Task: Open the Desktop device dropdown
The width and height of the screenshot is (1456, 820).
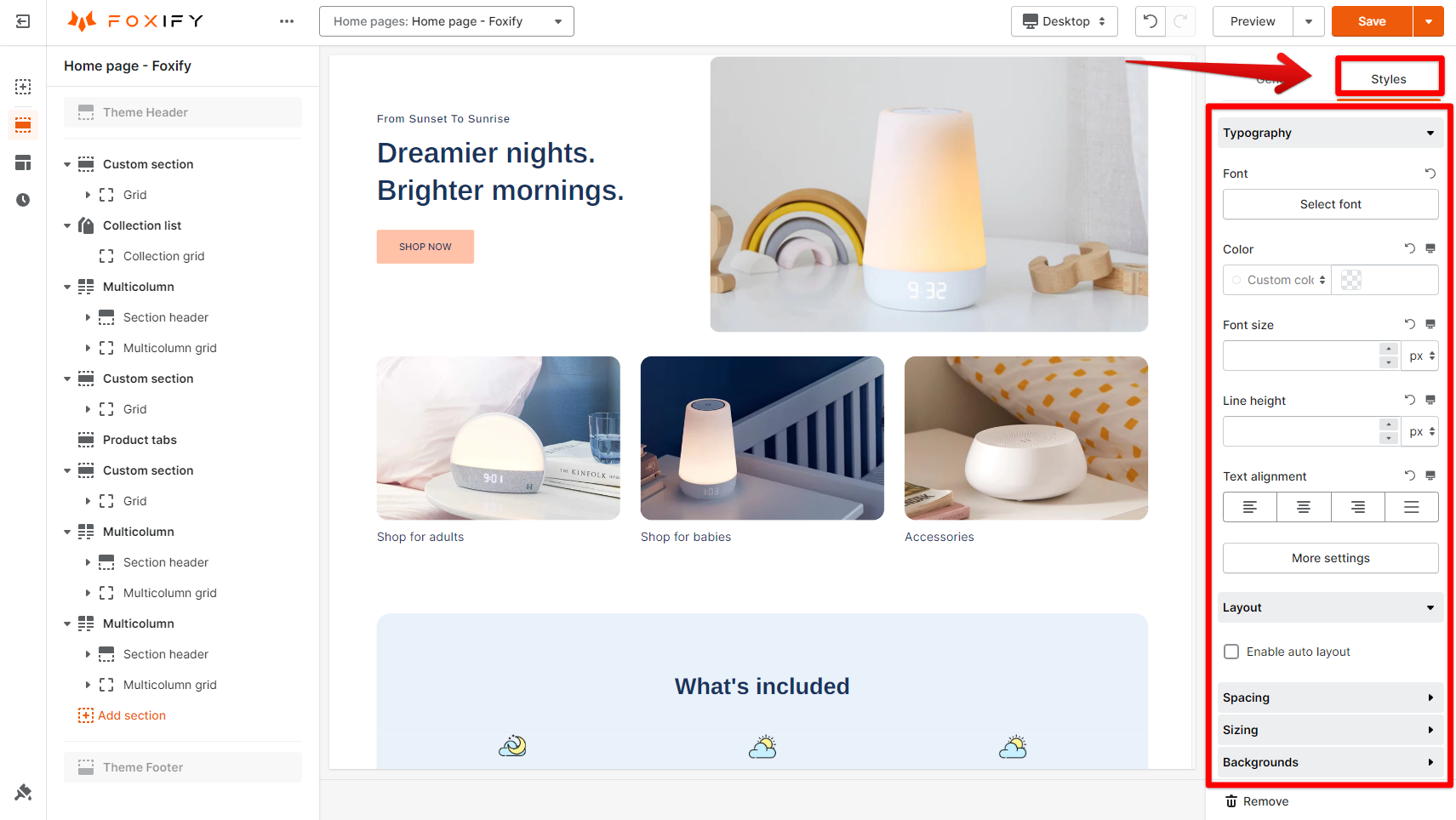Action: pyautogui.click(x=1065, y=21)
